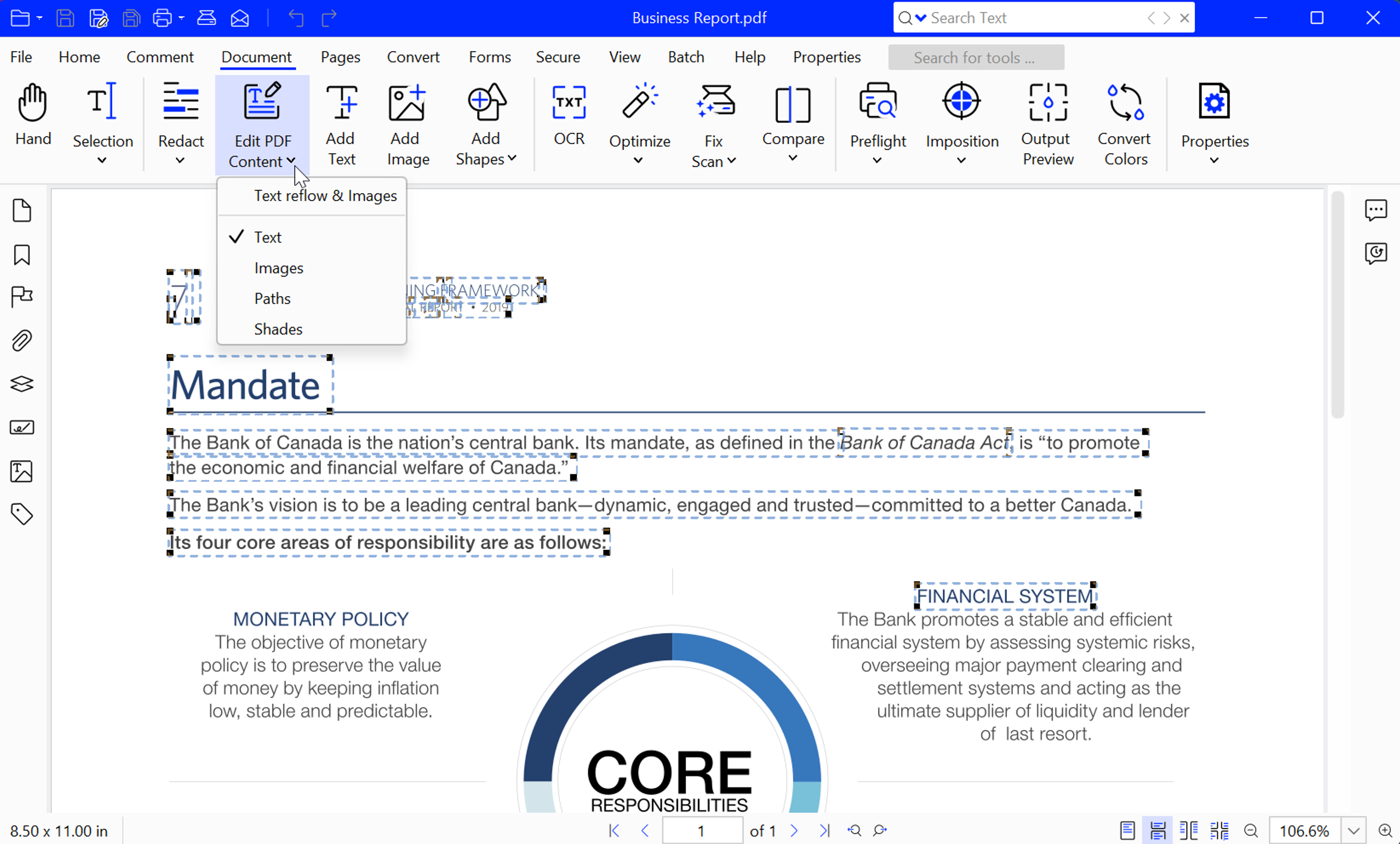Open the Fix Scan dropdown
The height and width of the screenshot is (844, 1400).
(x=732, y=161)
